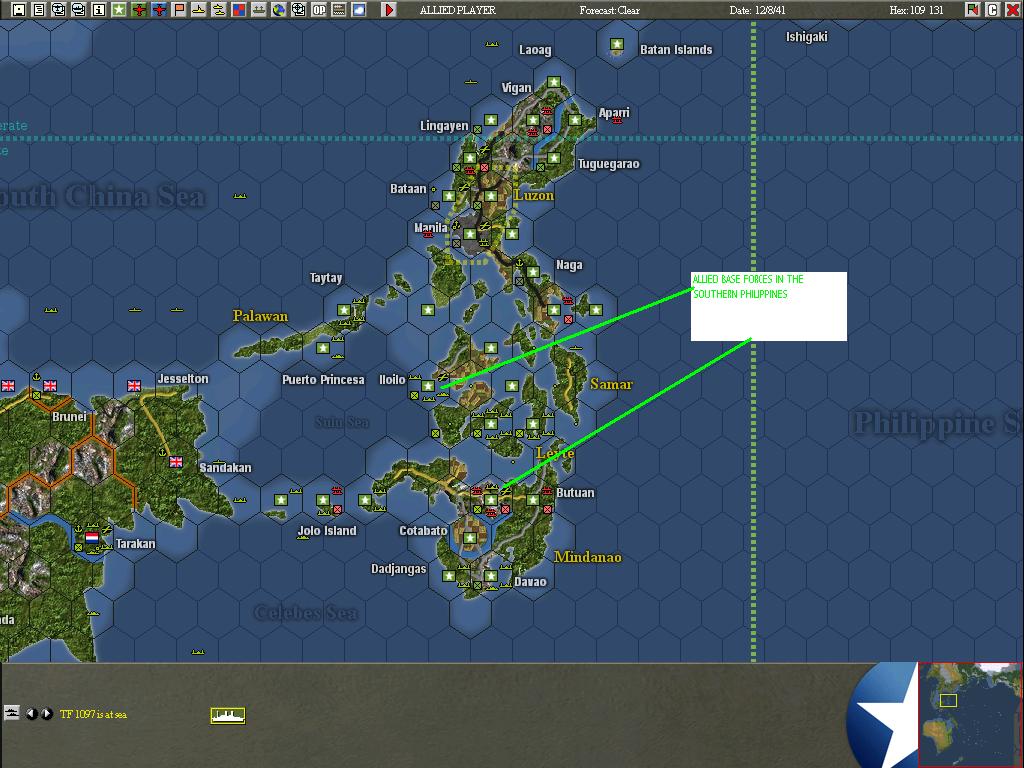Click the Butuan base label

click(575, 492)
